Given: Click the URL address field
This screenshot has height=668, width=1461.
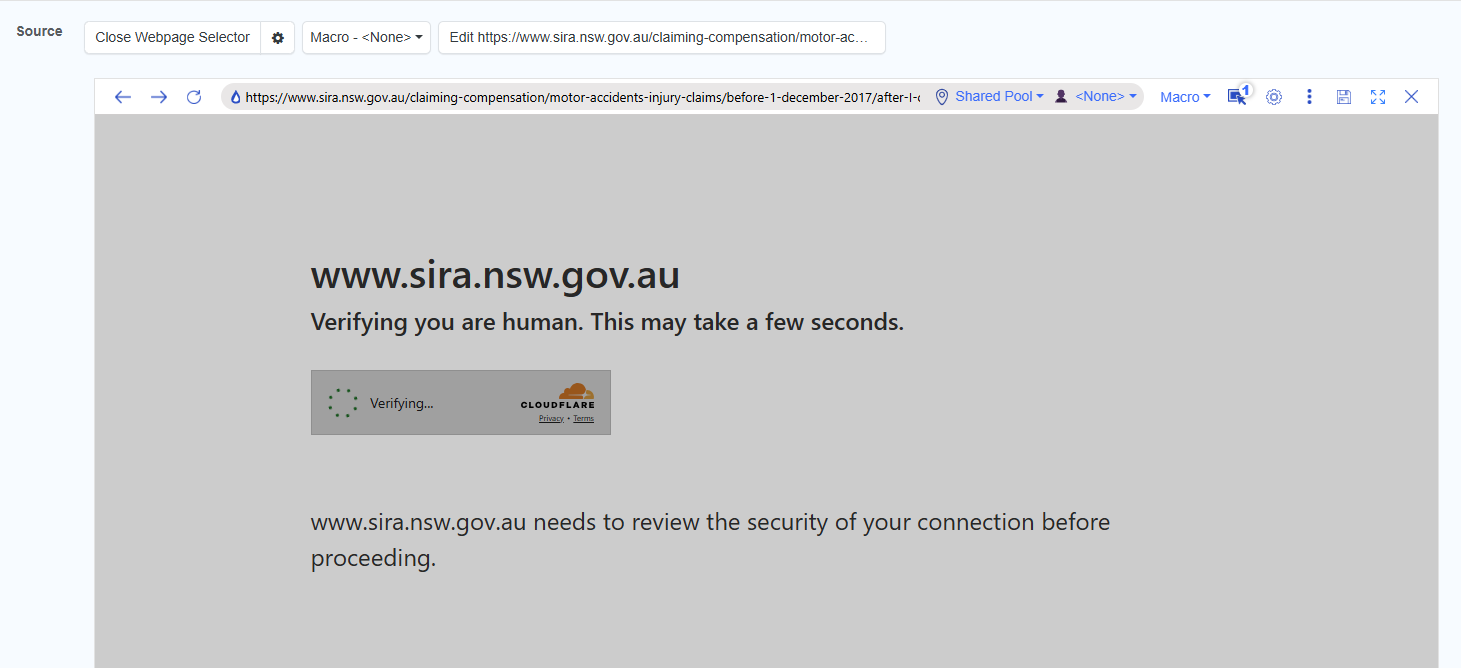Looking at the screenshot, I should click(x=582, y=97).
